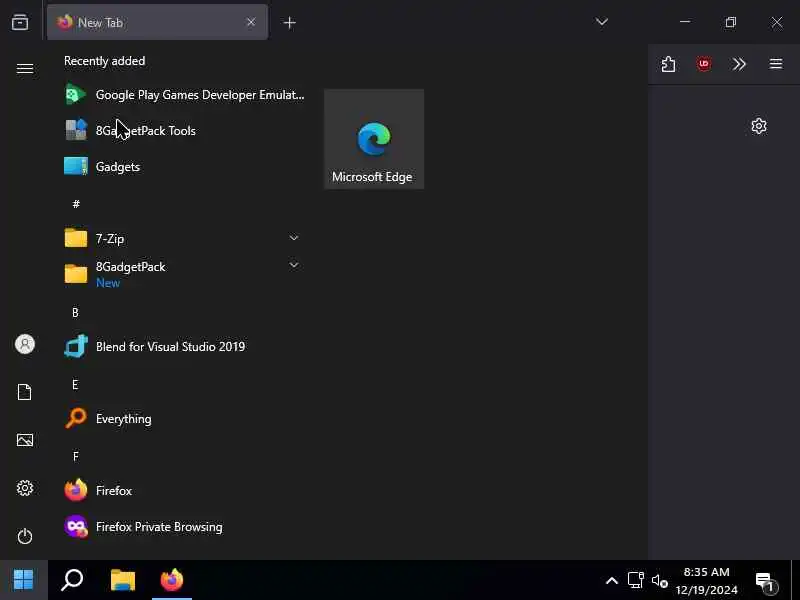The width and height of the screenshot is (800, 600).
Task: Open the uBlock Origin toolbar icon
Action: pyautogui.click(x=704, y=64)
